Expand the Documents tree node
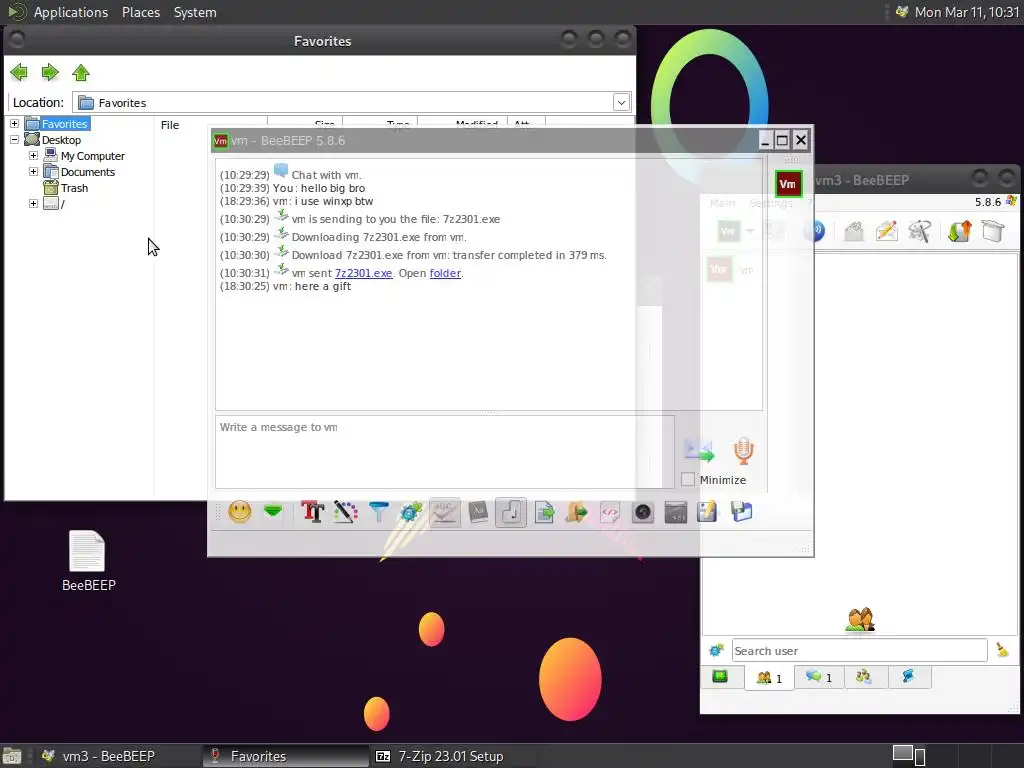Screen dimensions: 1024x768 [x=33, y=172]
